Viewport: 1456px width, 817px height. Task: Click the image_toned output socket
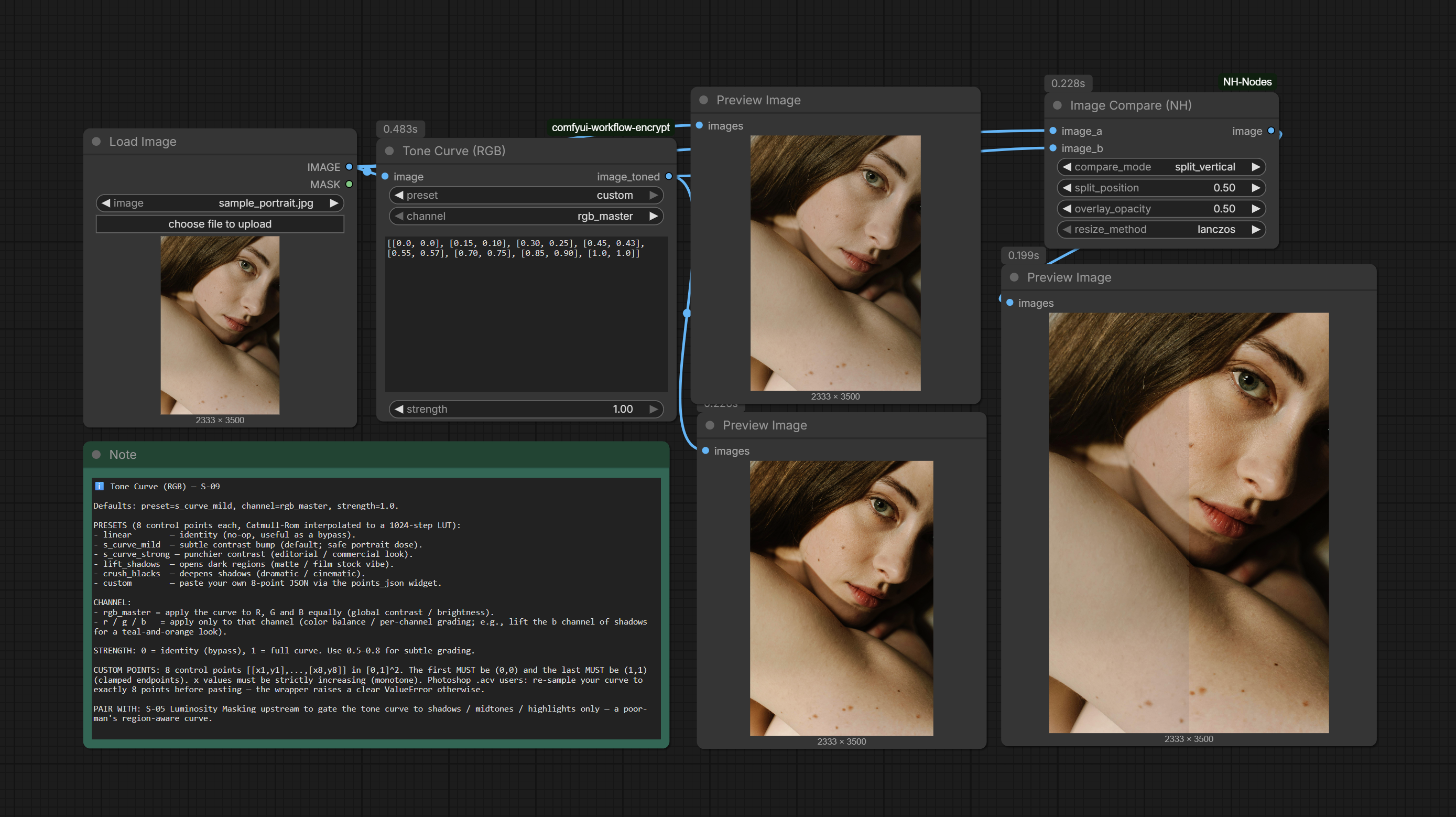[669, 176]
